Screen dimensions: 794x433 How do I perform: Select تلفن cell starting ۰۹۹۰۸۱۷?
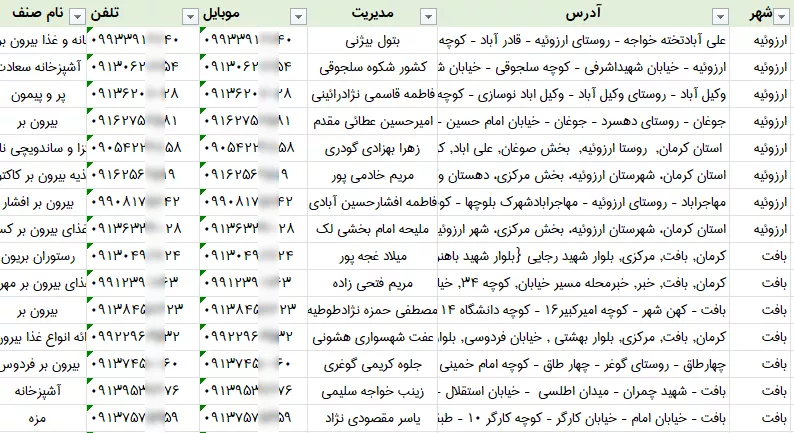tap(143, 202)
